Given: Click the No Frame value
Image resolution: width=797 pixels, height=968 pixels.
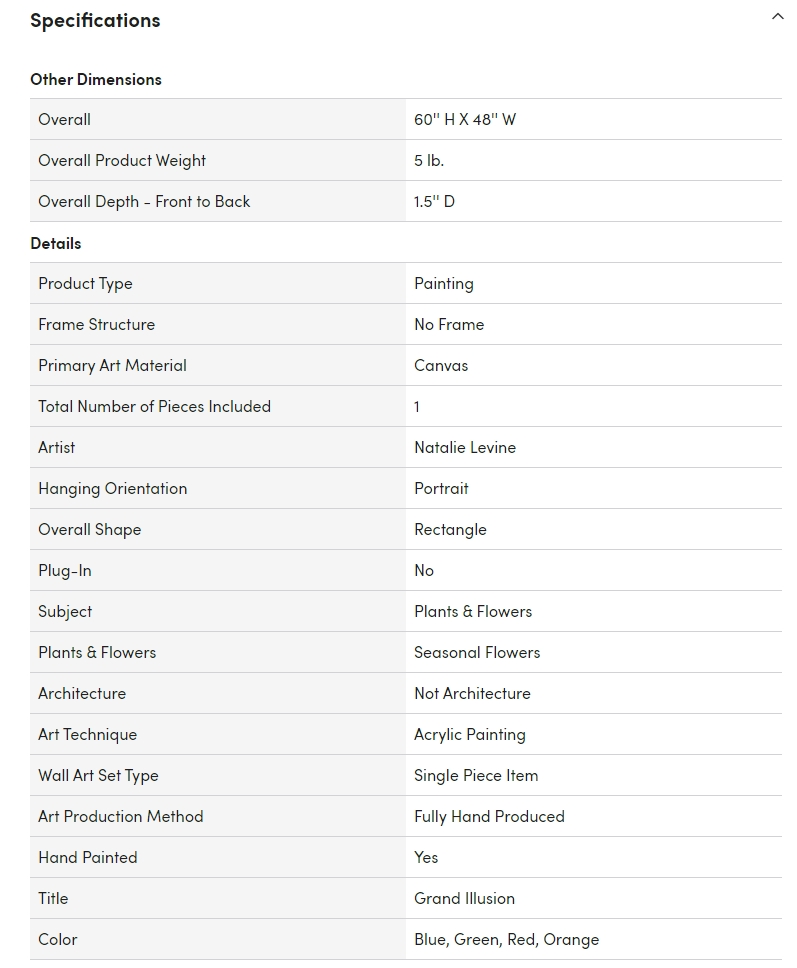Looking at the screenshot, I should [449, 325].
